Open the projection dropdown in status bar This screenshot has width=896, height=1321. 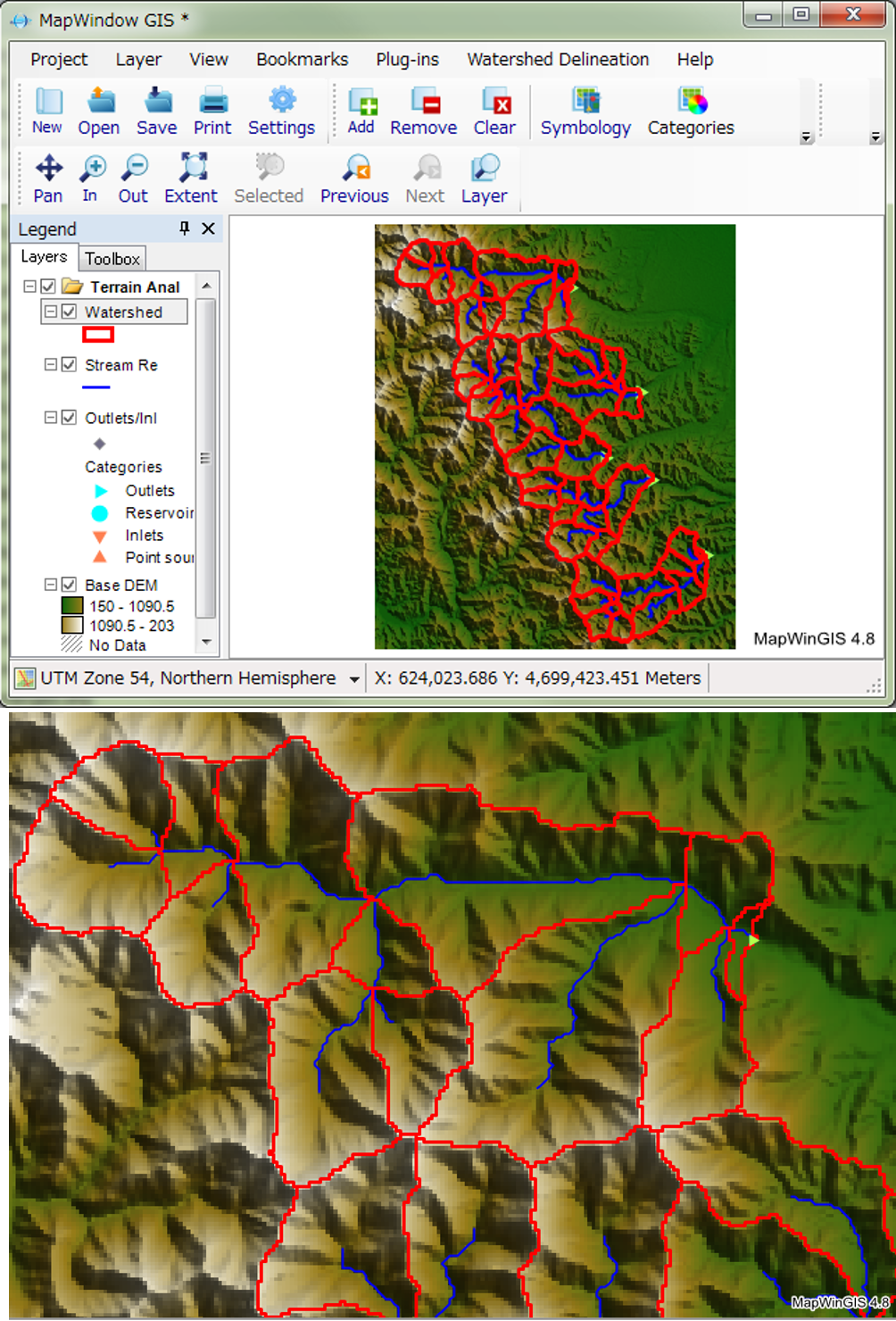coord(354,679)
